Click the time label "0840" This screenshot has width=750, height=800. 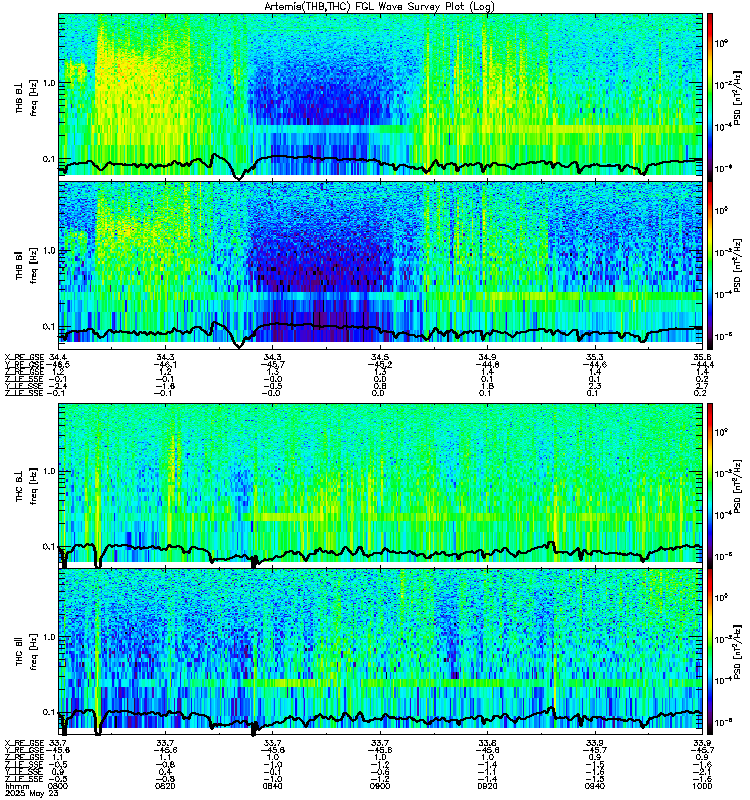(273, 786)
